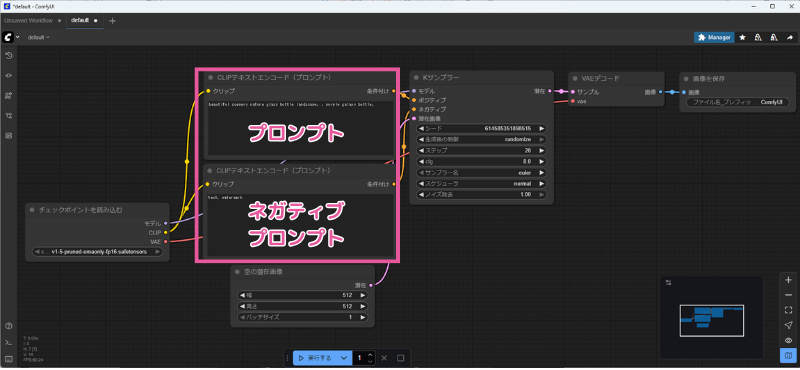The image size is (800, 370).
Task: Next sampler via euler right arrow
Action: coord(541,172)
